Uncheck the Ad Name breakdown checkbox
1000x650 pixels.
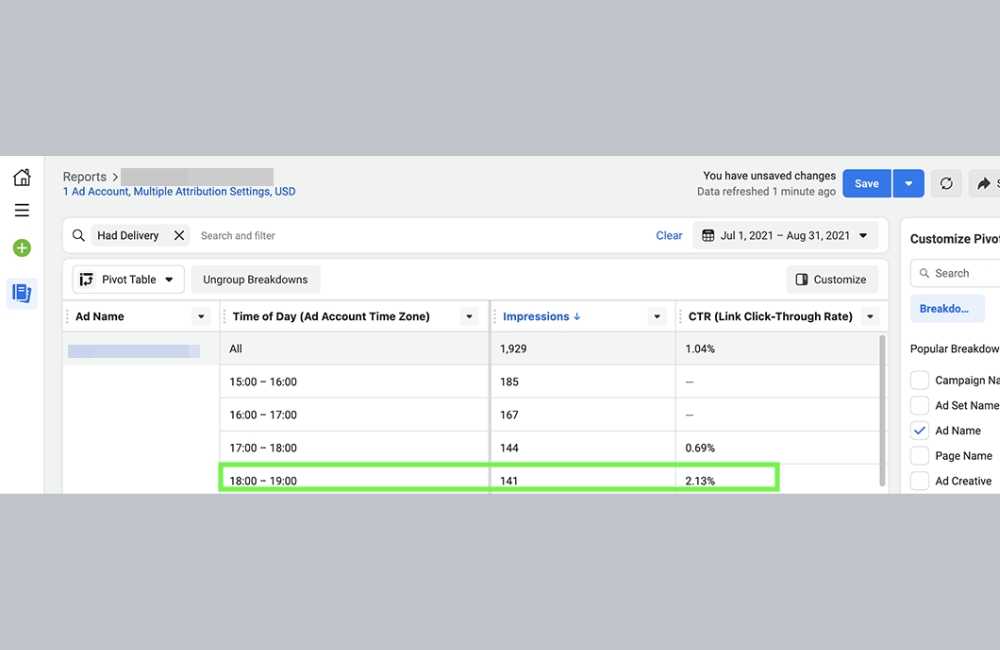[919, 430]
